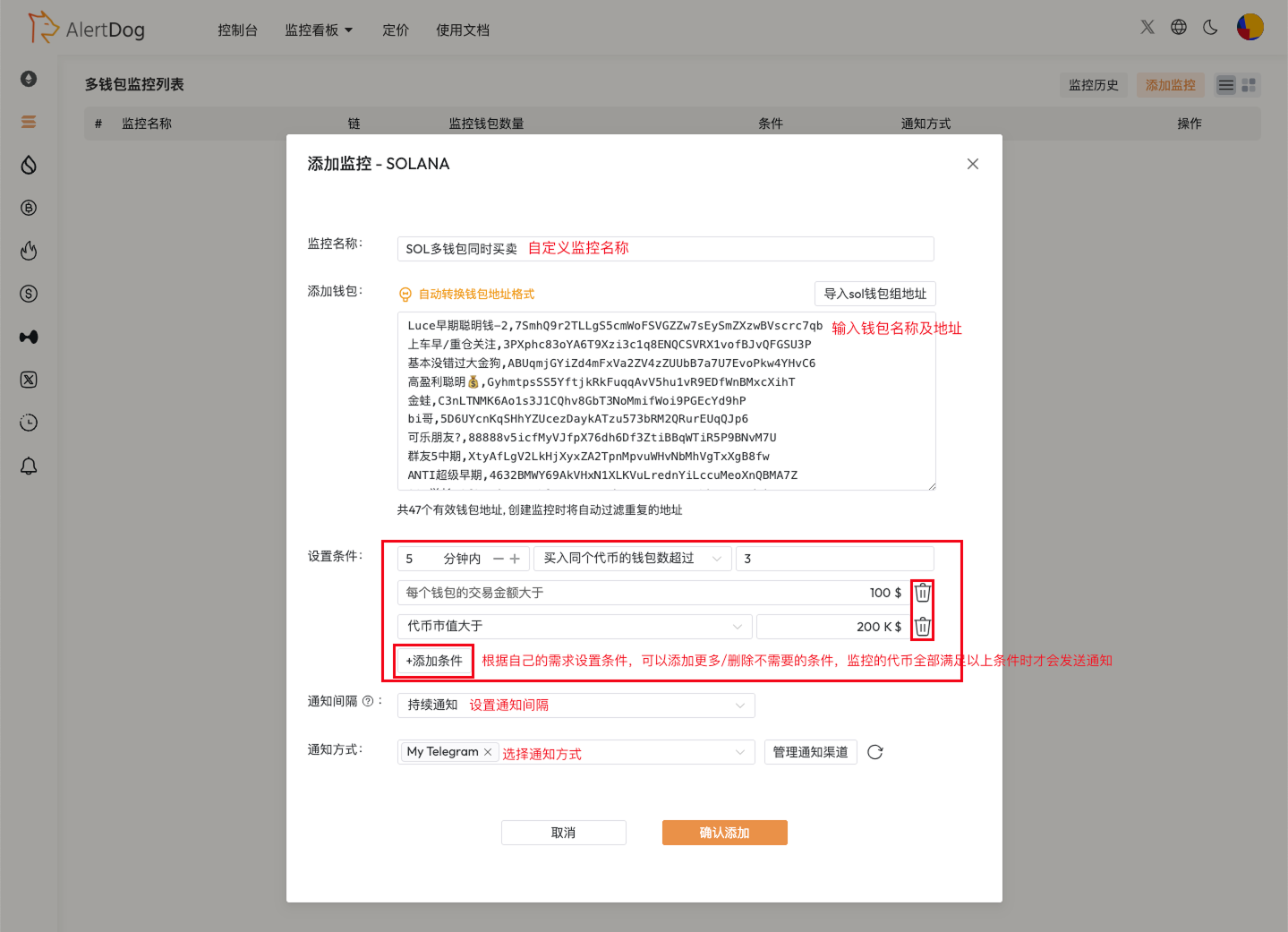Select the Bitcoin chain icon in sidebar
Viewport: 1288px width, 932px height.
point(29,208)
